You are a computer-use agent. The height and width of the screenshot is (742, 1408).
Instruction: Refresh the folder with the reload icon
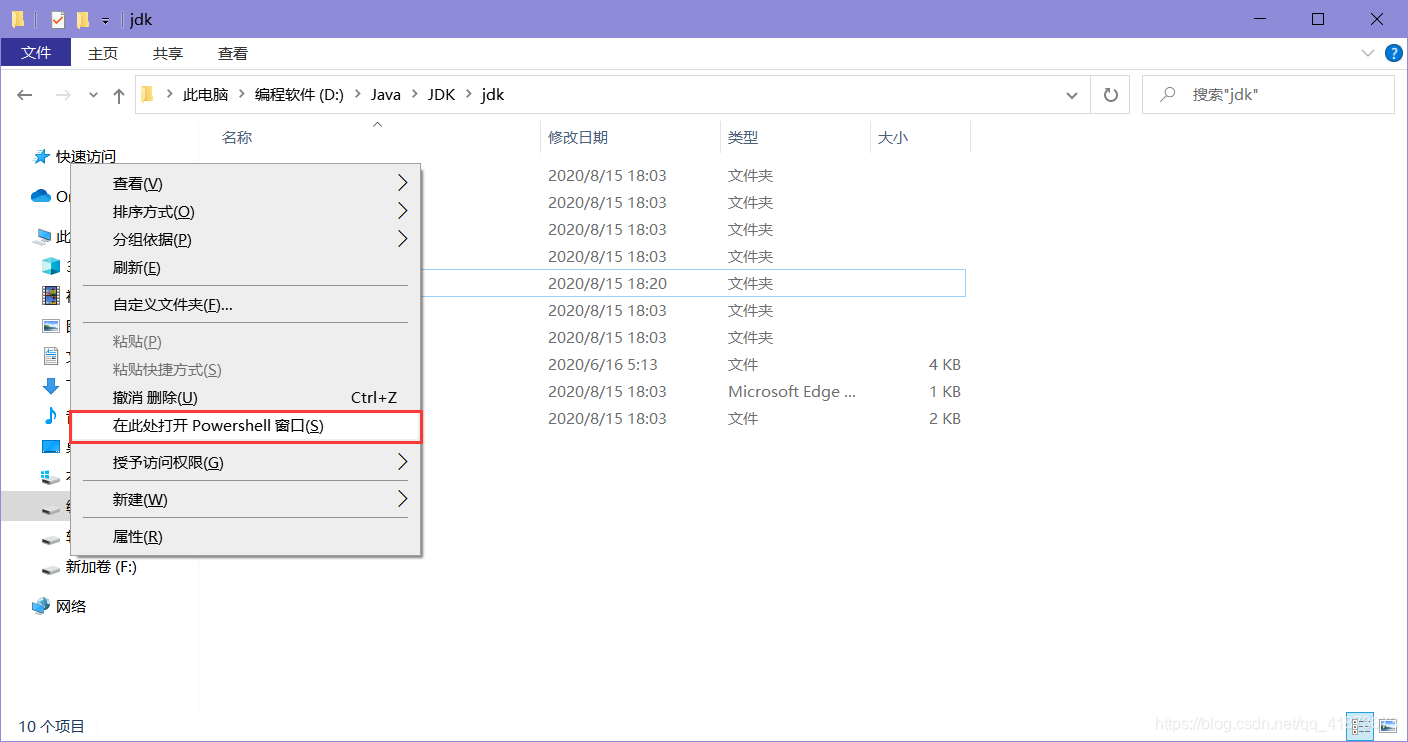(1110, 95)
